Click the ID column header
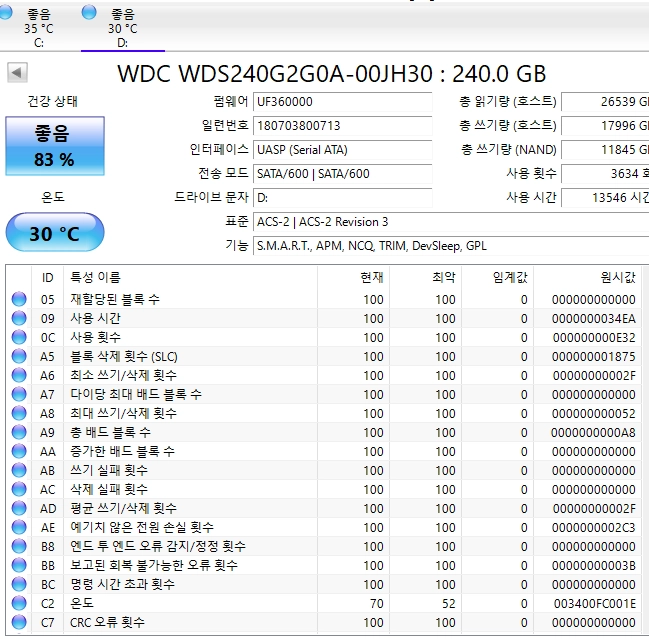Image resolution: width=649 pixels, height=639 pixels. 48,277
